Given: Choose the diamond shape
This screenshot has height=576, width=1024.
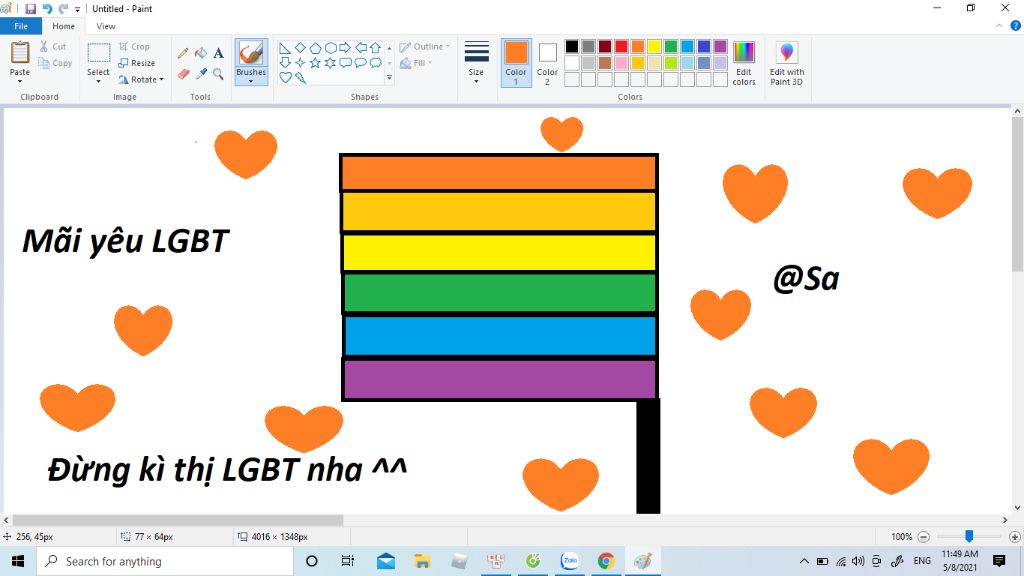Looking at the screenshot, I should 300,48.
